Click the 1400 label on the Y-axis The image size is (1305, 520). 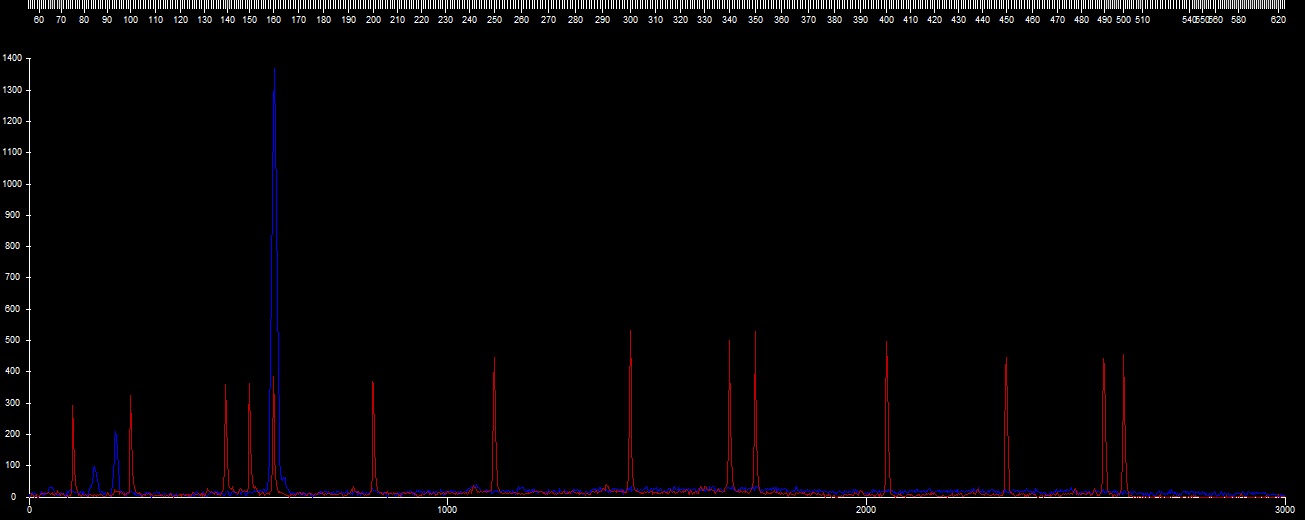click(12, 59)
